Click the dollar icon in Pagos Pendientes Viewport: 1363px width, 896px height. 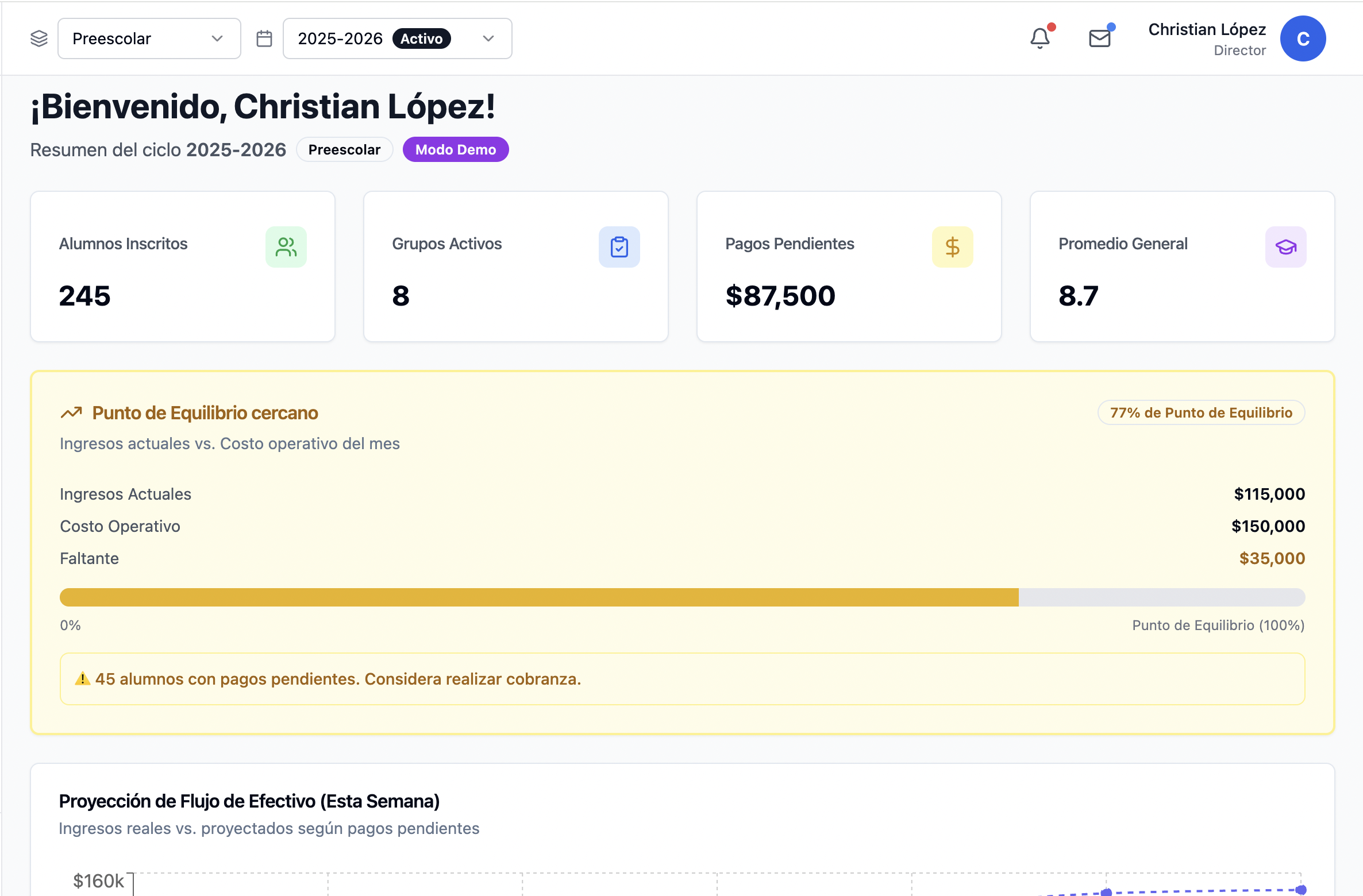952,247
